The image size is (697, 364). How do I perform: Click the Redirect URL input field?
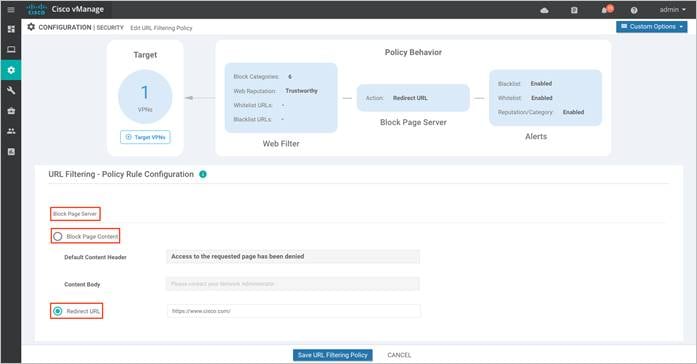[294, 311]
